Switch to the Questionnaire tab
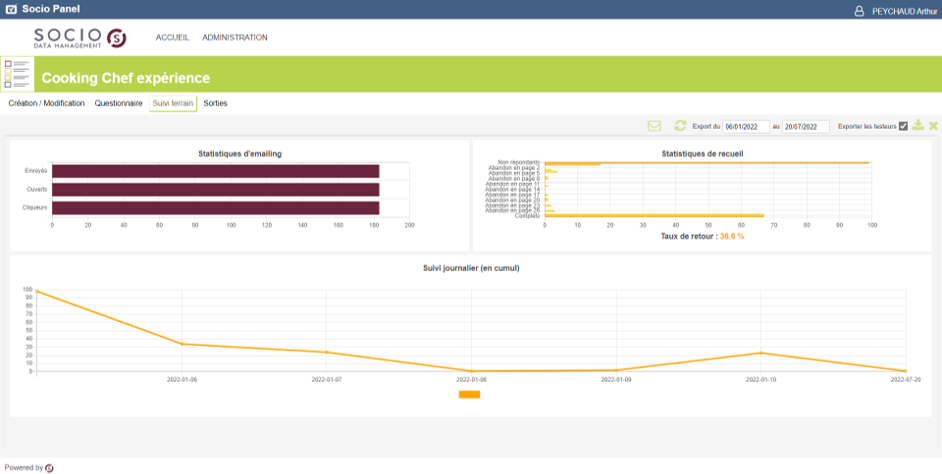 point(118,103)
